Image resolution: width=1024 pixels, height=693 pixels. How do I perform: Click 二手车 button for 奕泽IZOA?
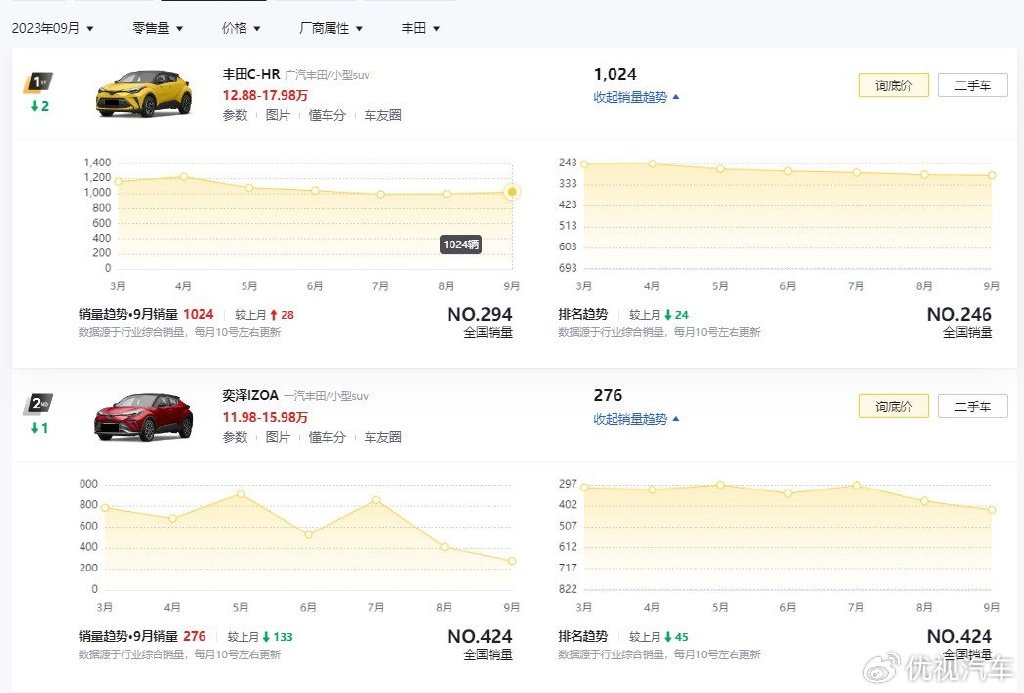point(972,406)
